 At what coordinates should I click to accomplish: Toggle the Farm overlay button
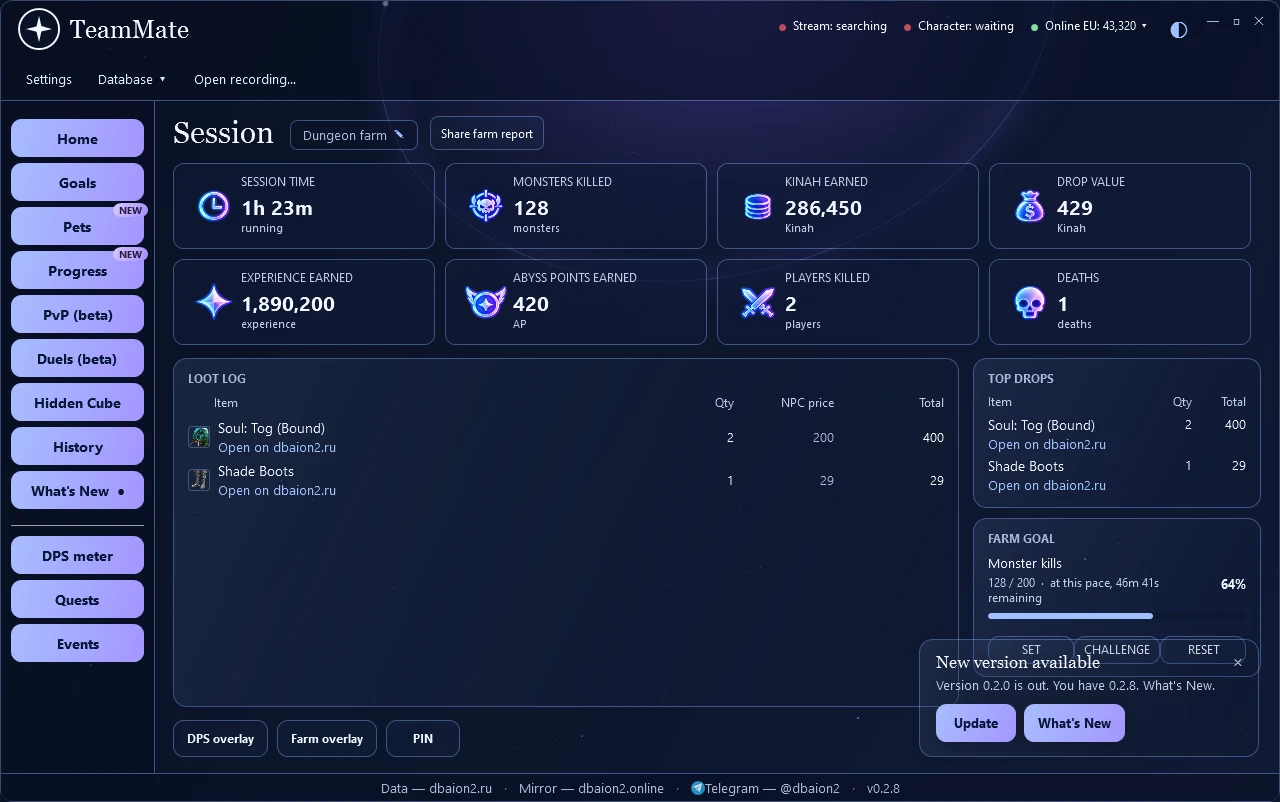pyautogui.click(x=327, y=739)
